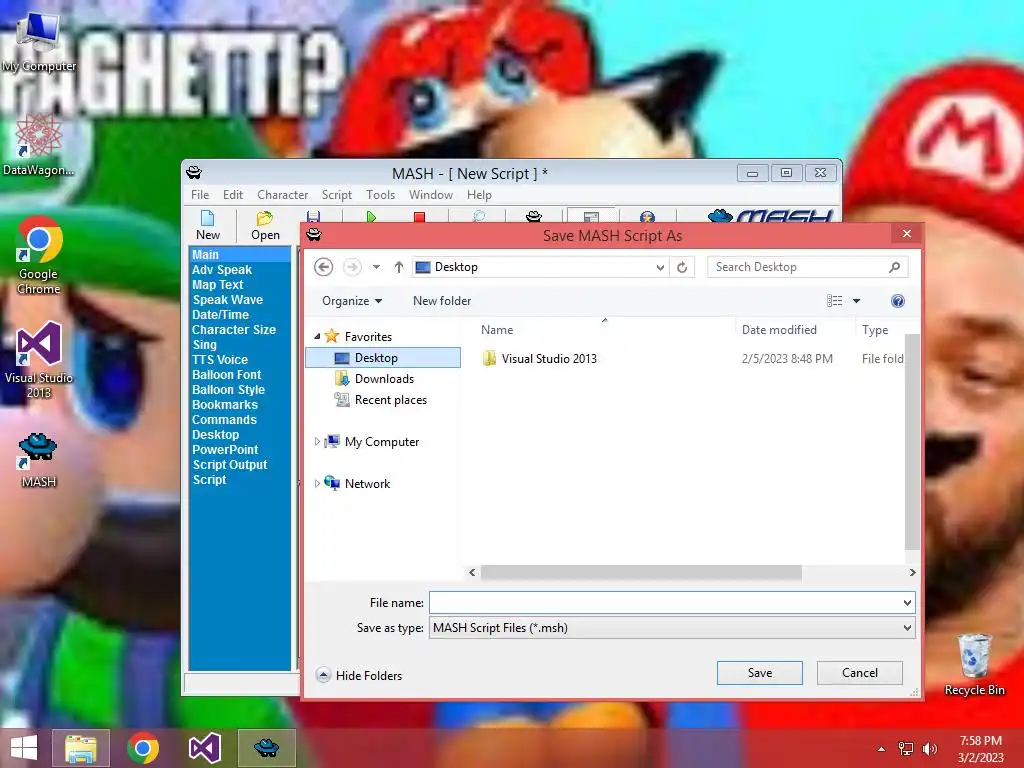Open the Window menu in MASH
This screenshot has width=1024, height=768.
430,195
